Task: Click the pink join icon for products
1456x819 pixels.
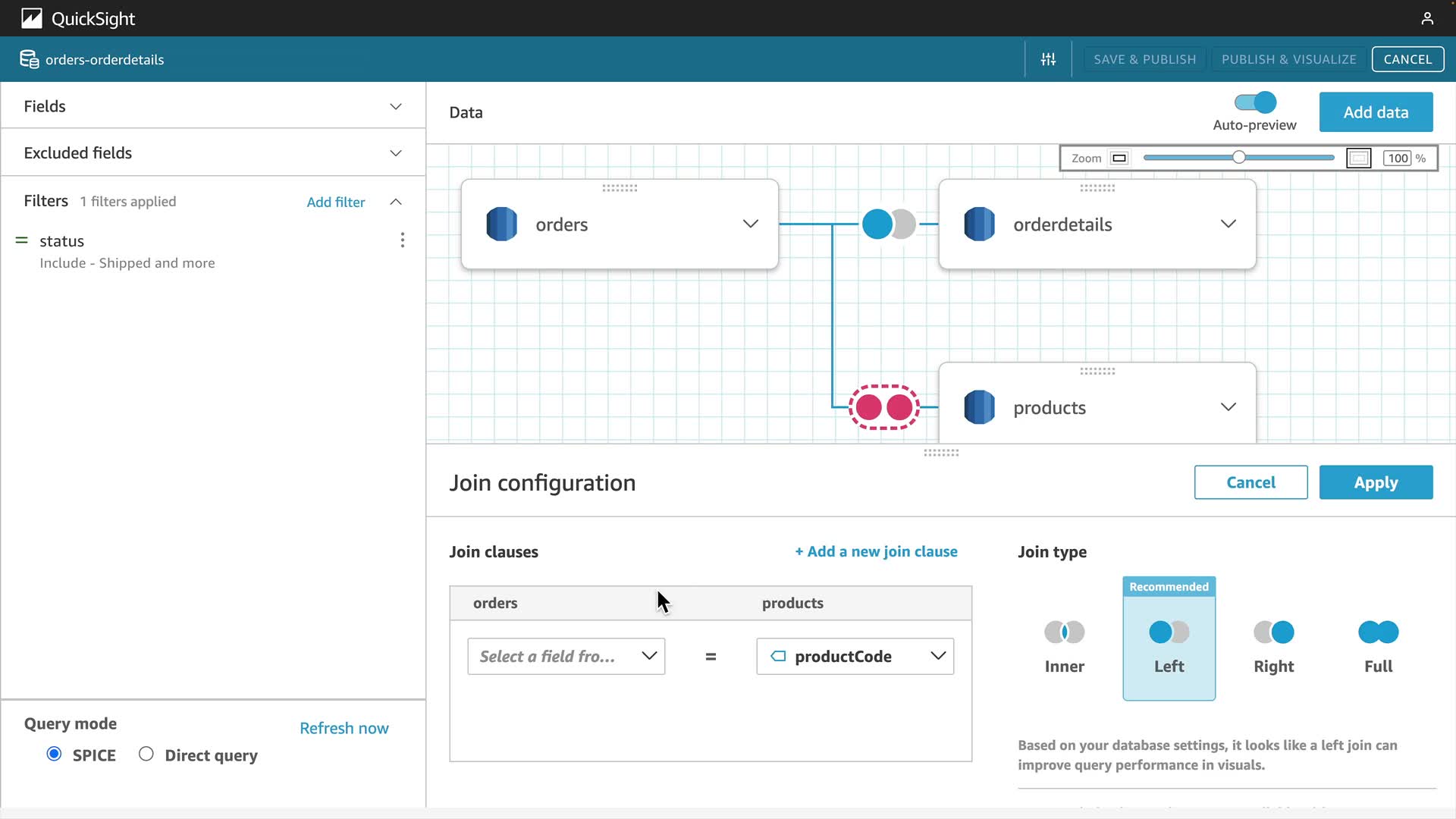Action: pyautogui.click(x=883, y=407)
